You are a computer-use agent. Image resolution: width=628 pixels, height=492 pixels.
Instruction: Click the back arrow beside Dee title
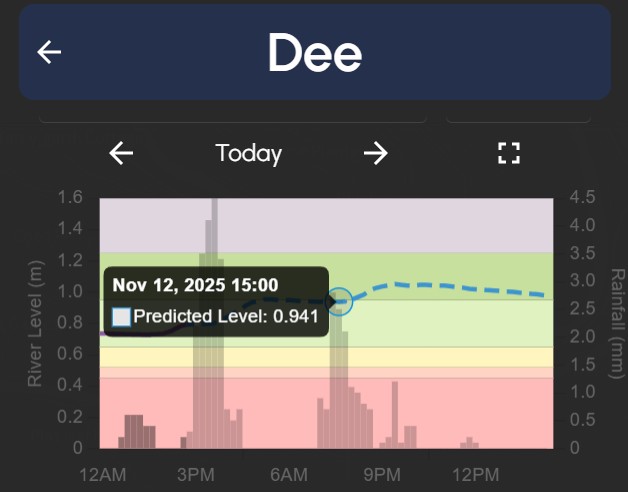pos(49,53)
